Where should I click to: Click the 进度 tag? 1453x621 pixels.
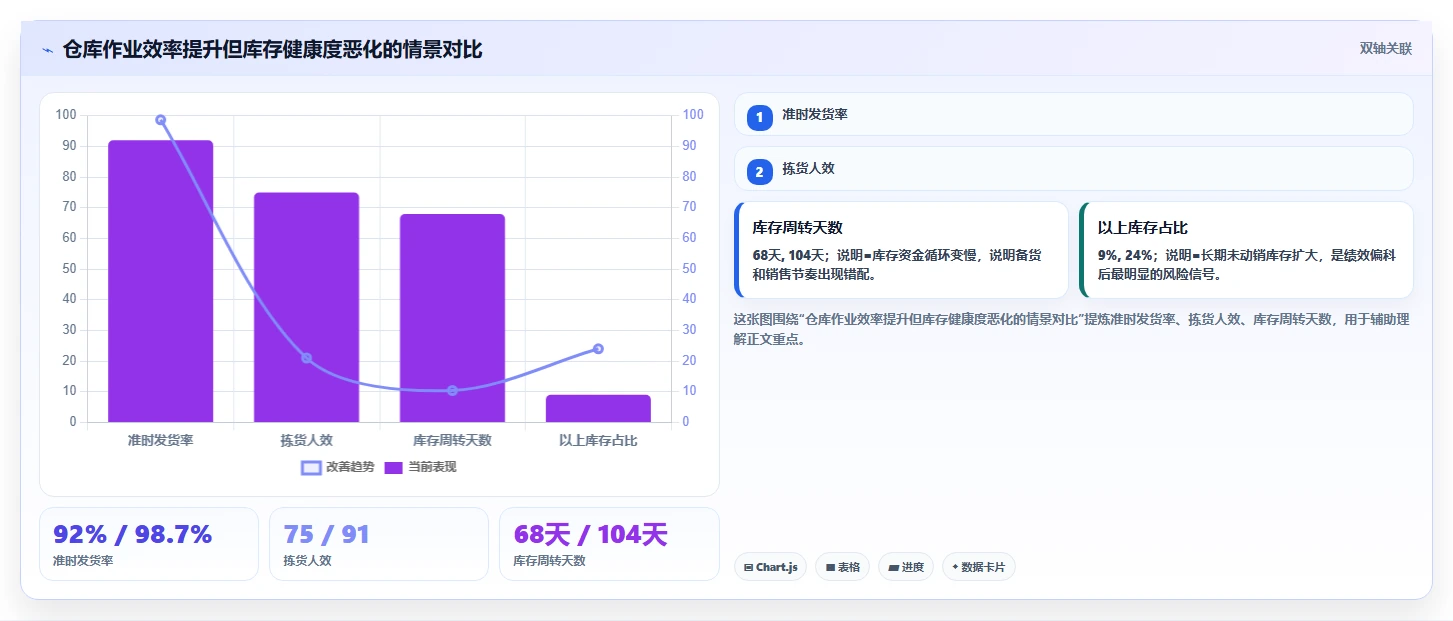906,567
